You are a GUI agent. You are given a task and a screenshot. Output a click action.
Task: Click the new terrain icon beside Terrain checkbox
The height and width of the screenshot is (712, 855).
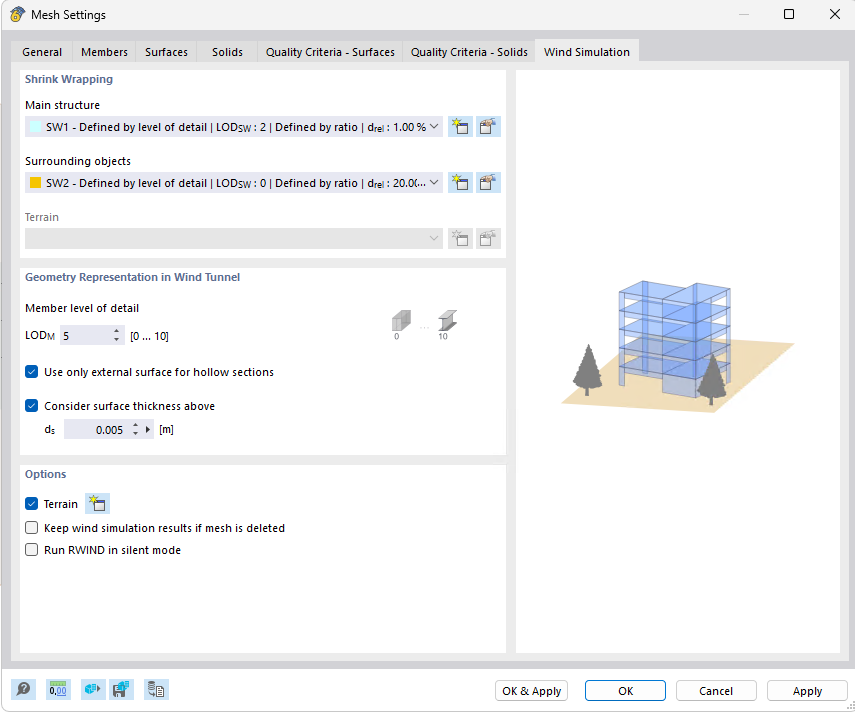click(98, 503)
